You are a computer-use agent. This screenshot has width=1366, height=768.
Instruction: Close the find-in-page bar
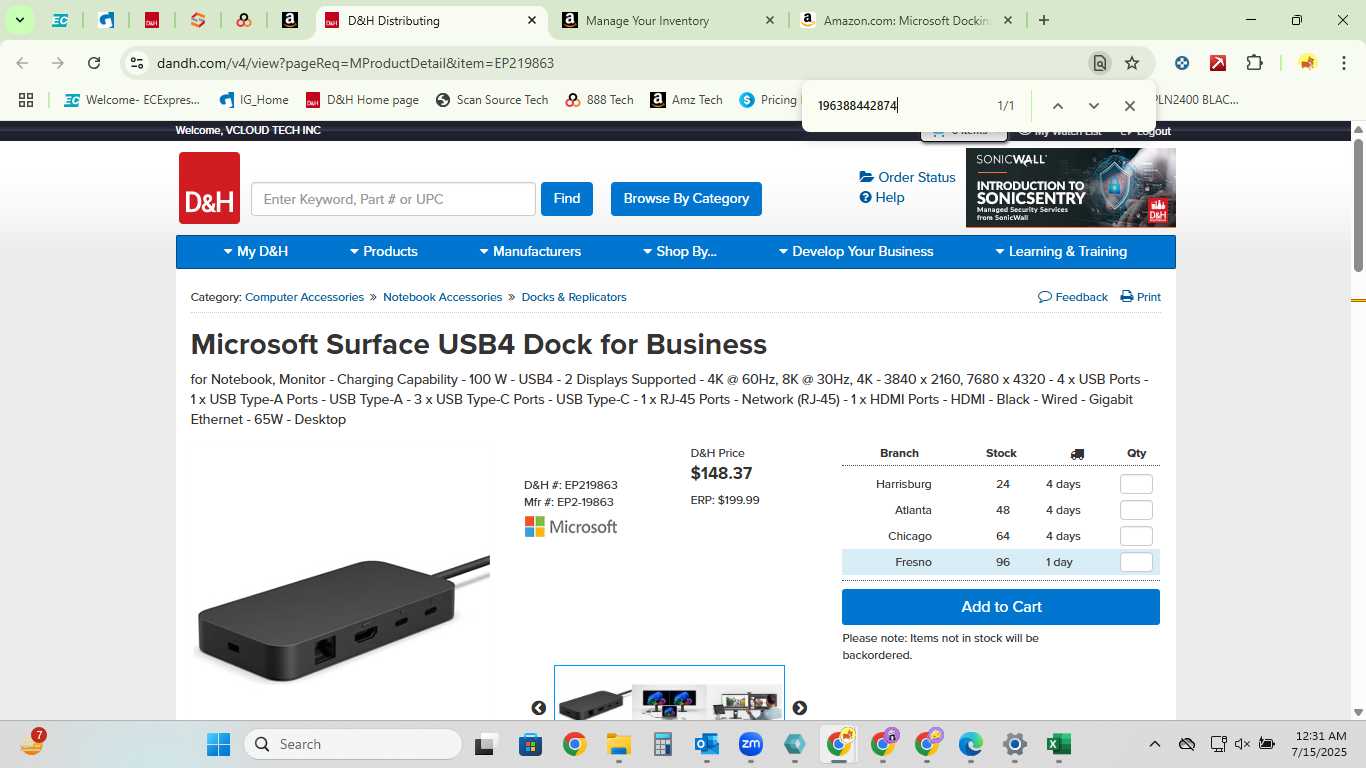(1130, 106)
